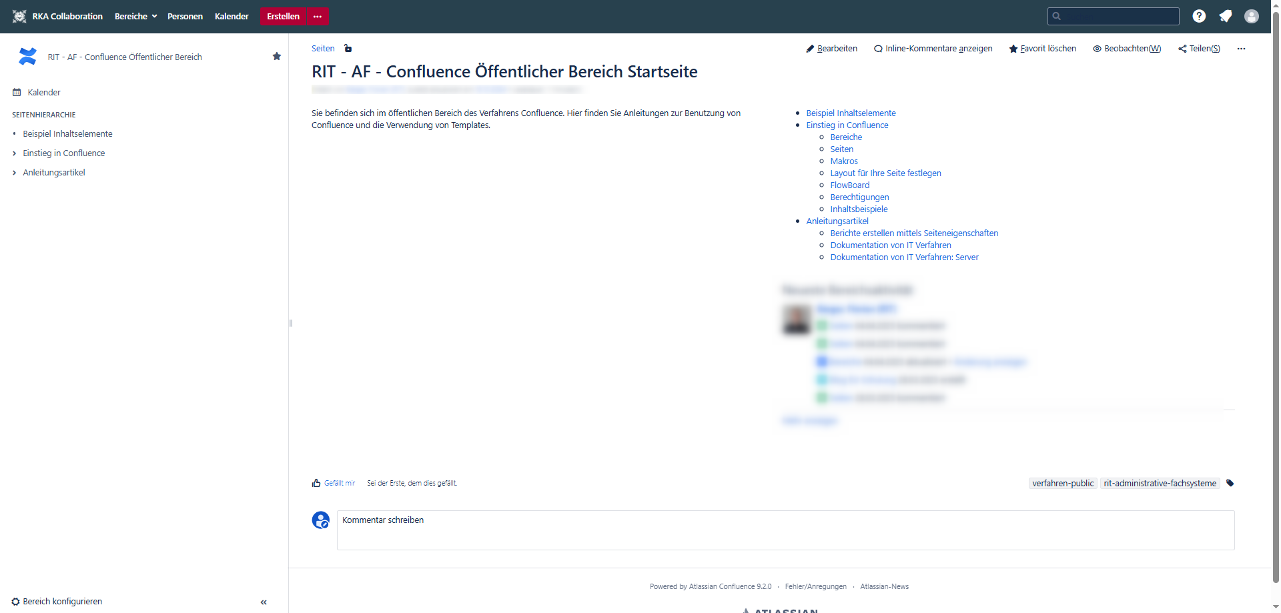Open Dokumentation von IT Verfahren link
The image size is (1281, 613).
point(891,245)
